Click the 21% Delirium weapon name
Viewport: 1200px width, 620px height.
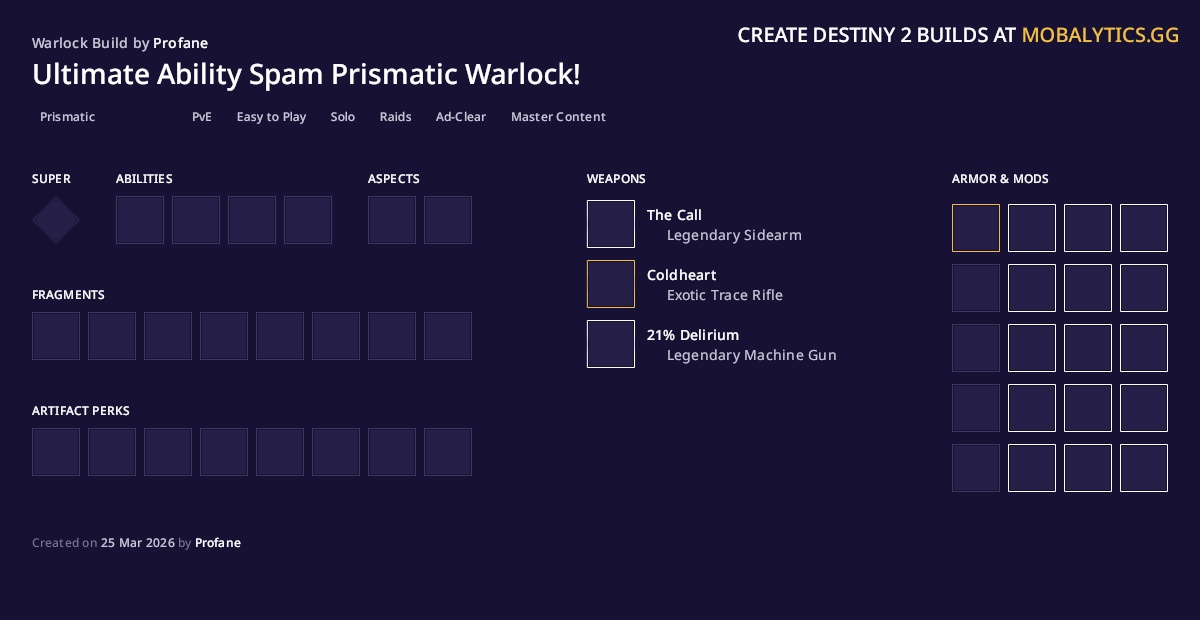693,335
